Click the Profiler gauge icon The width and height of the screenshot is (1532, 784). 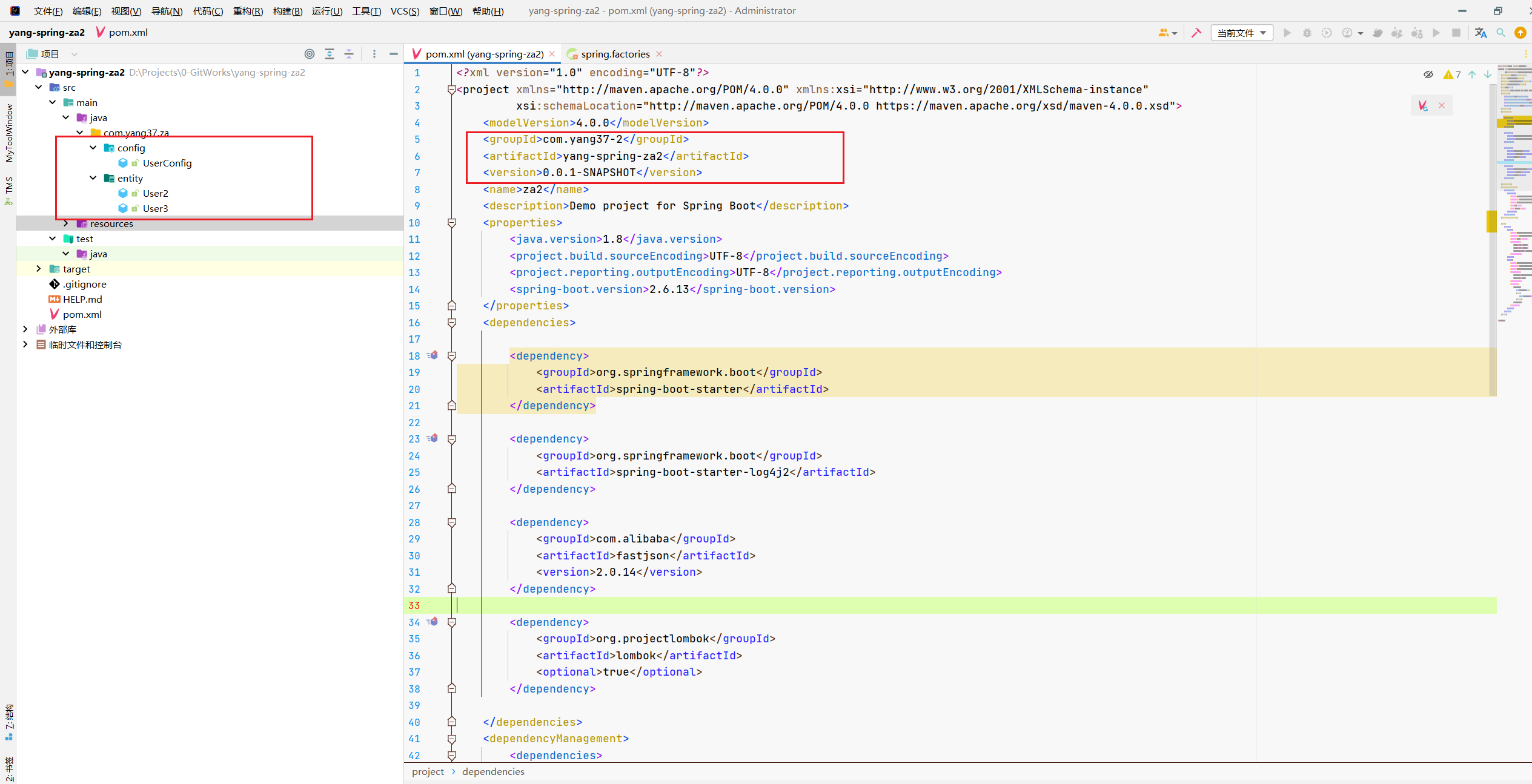(1347, 33)
